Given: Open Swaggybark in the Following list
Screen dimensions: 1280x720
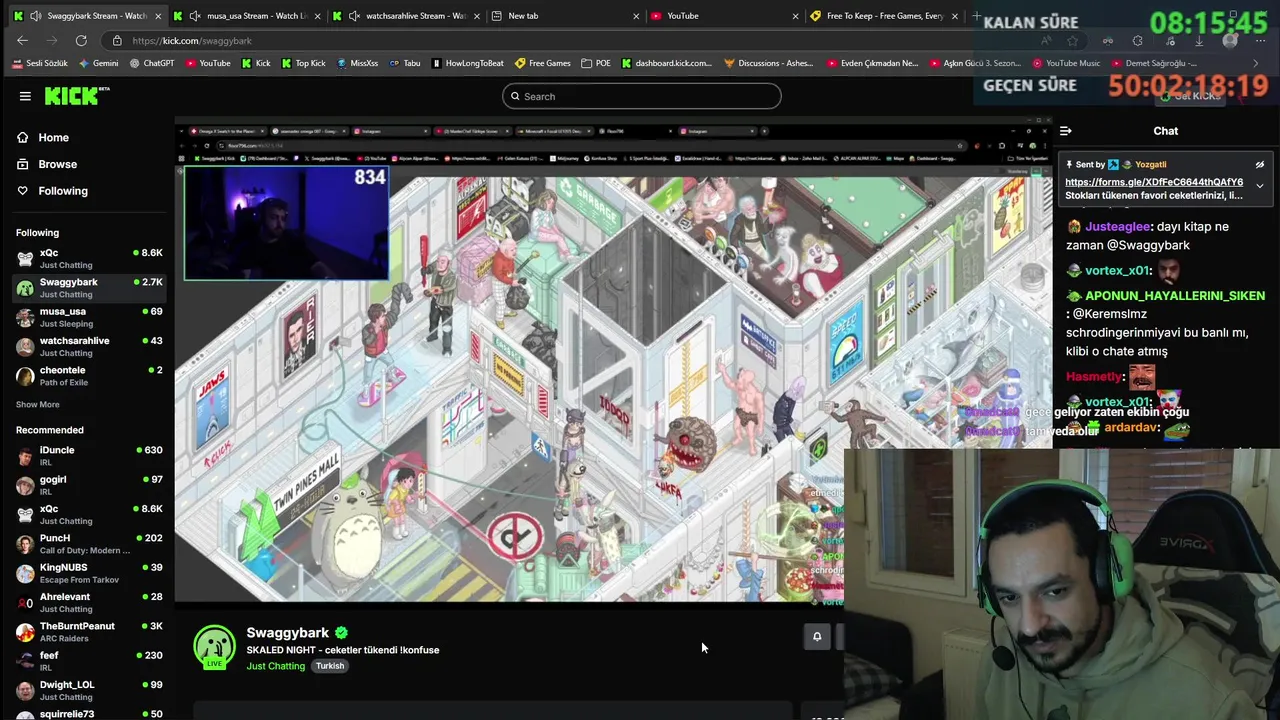Looking at the screenshot, I should [88, 288].
